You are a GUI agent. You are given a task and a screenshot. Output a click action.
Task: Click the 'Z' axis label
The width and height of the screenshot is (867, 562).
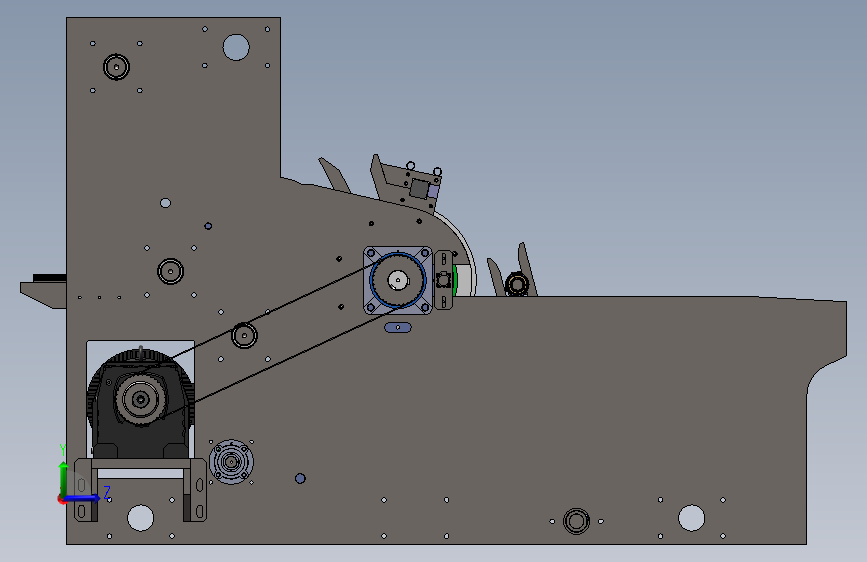pos(107,492)
